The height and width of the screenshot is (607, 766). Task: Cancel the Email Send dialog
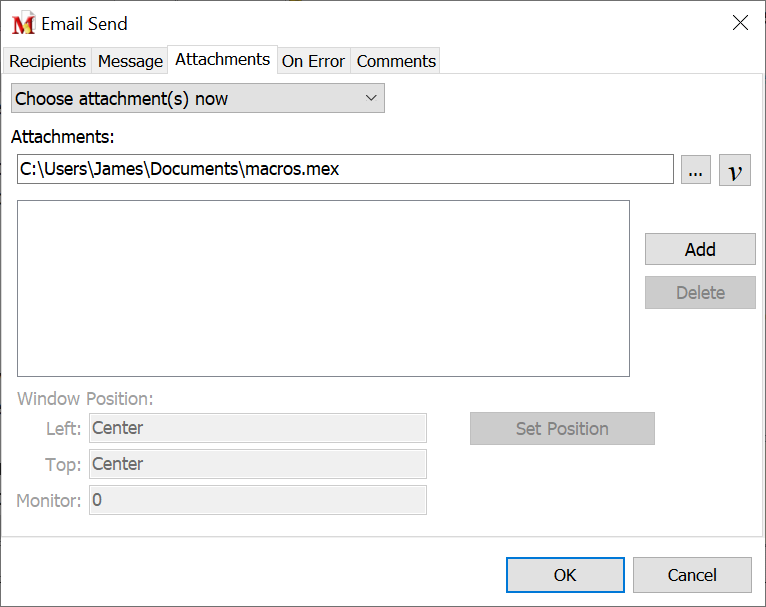click(x=692, y=575)
